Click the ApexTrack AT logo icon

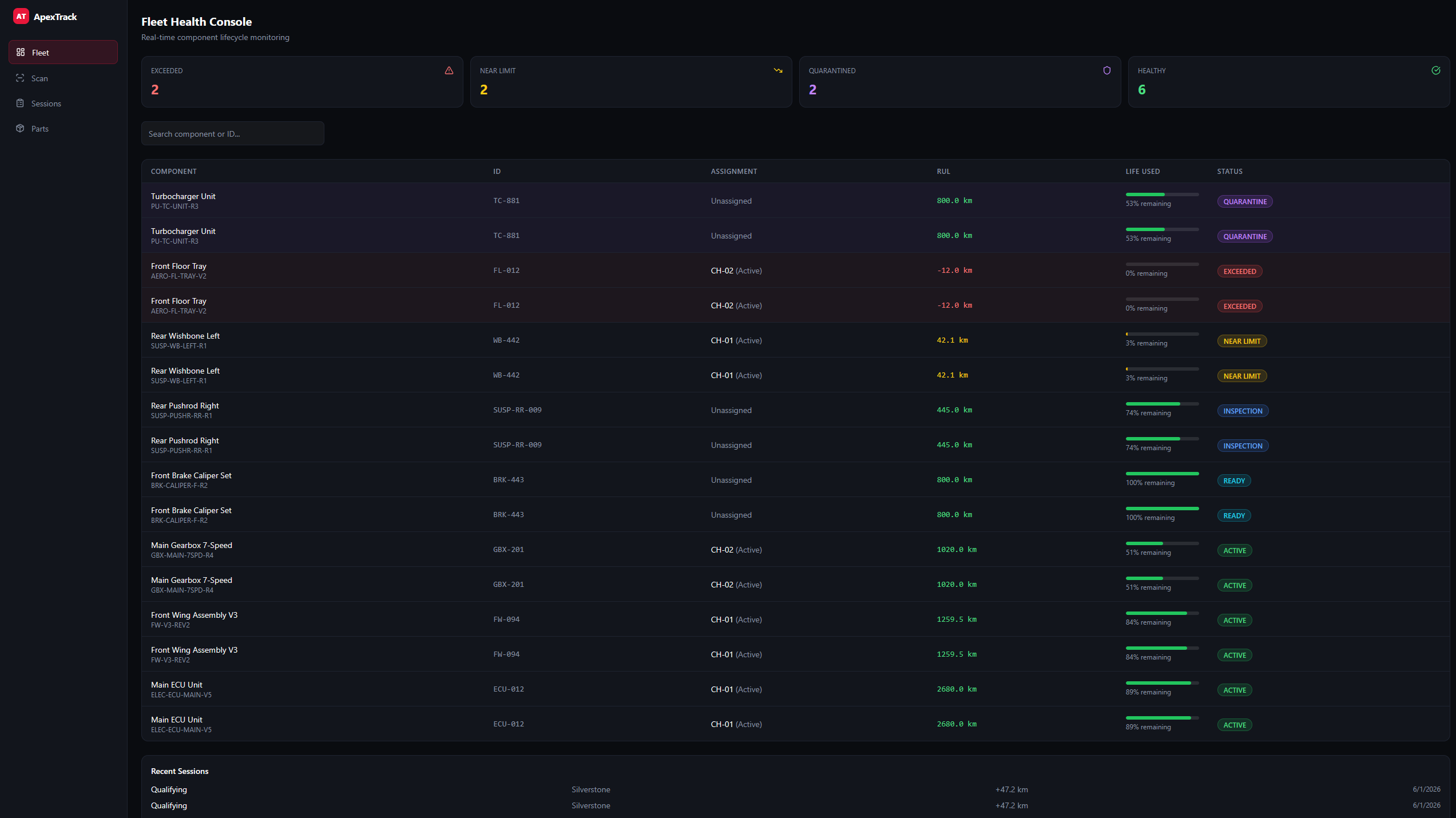(21, 17)
